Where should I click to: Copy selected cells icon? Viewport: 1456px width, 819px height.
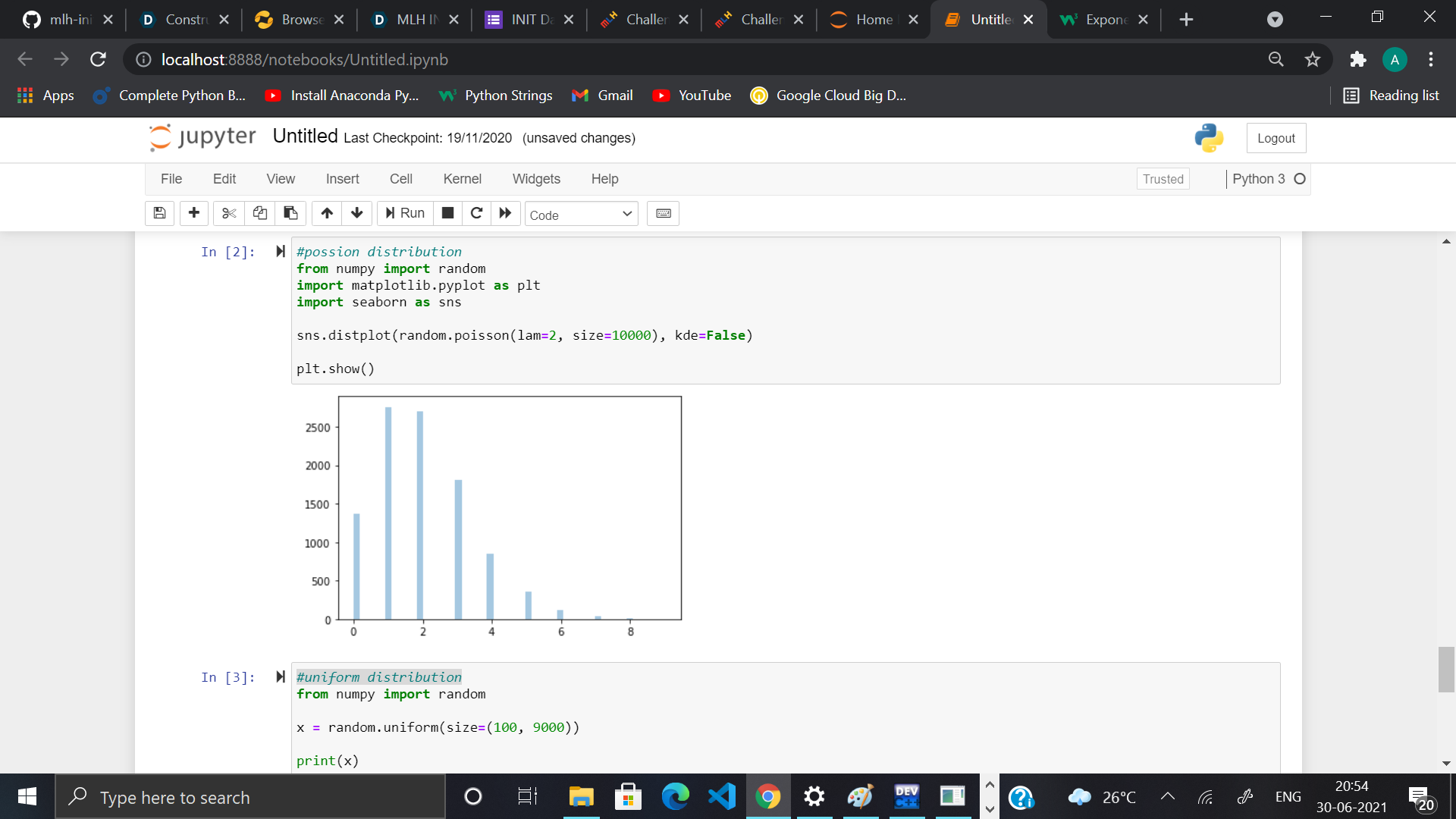pos(260,213)
